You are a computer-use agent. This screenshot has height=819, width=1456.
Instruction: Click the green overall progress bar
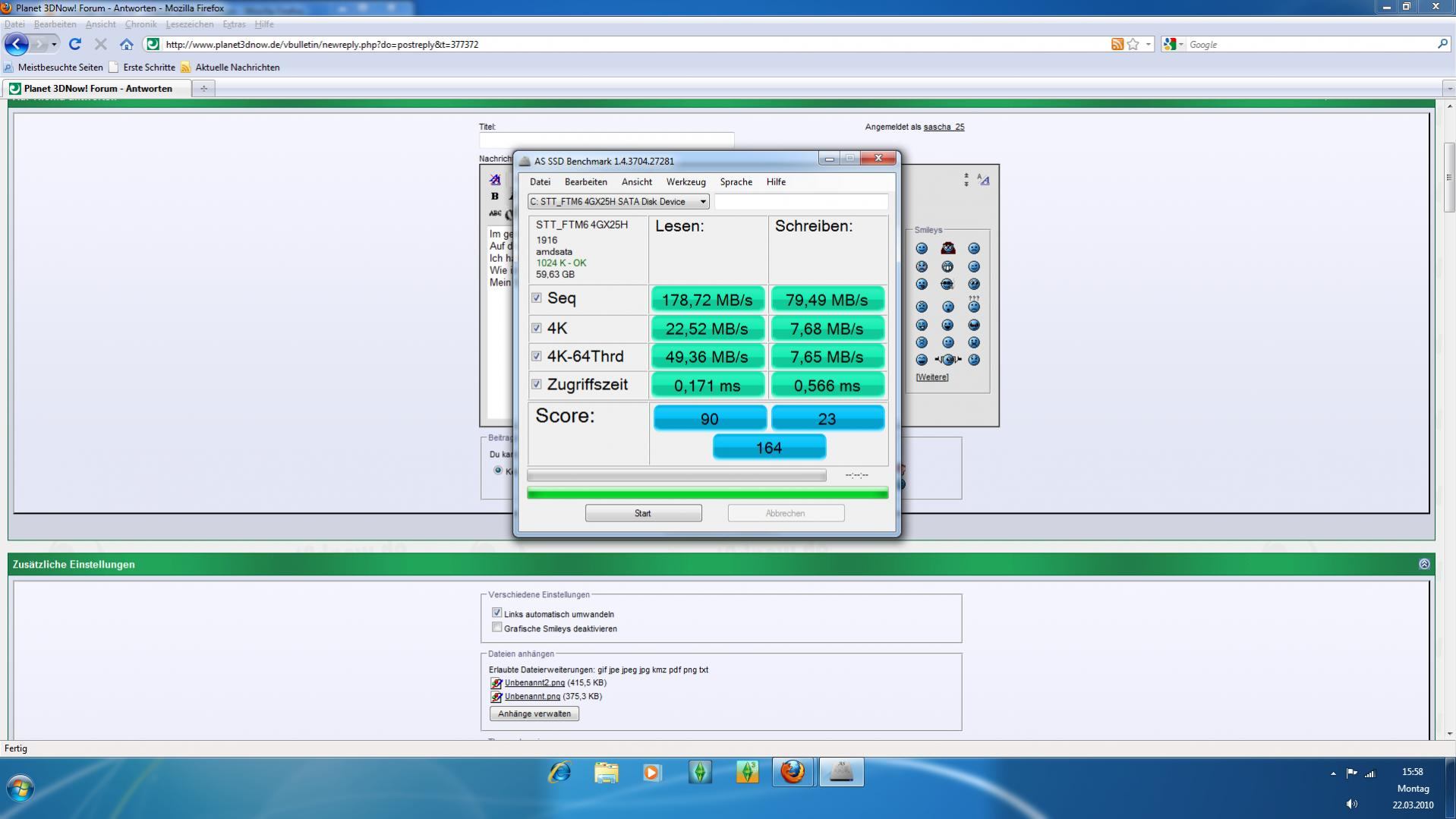pyautogui.click(x=708, y=493)
